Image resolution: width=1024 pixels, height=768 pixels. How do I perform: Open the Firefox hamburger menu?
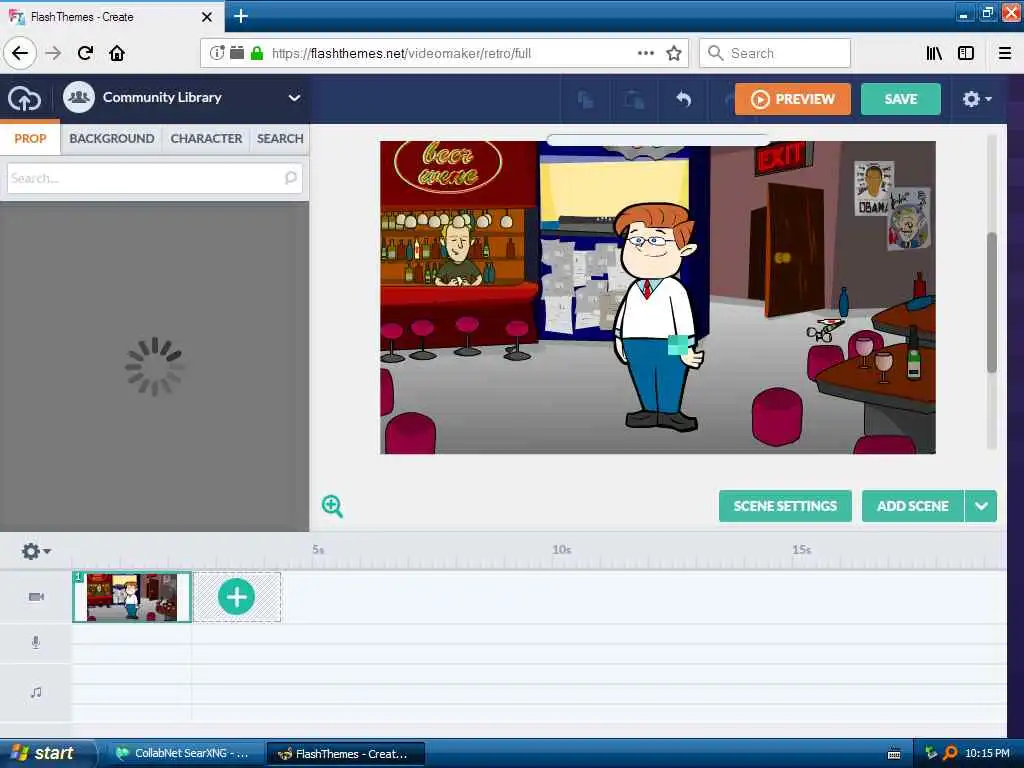pos(1005,53)
